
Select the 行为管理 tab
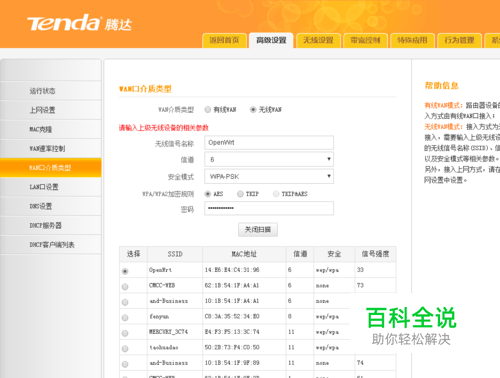[459, 40]
